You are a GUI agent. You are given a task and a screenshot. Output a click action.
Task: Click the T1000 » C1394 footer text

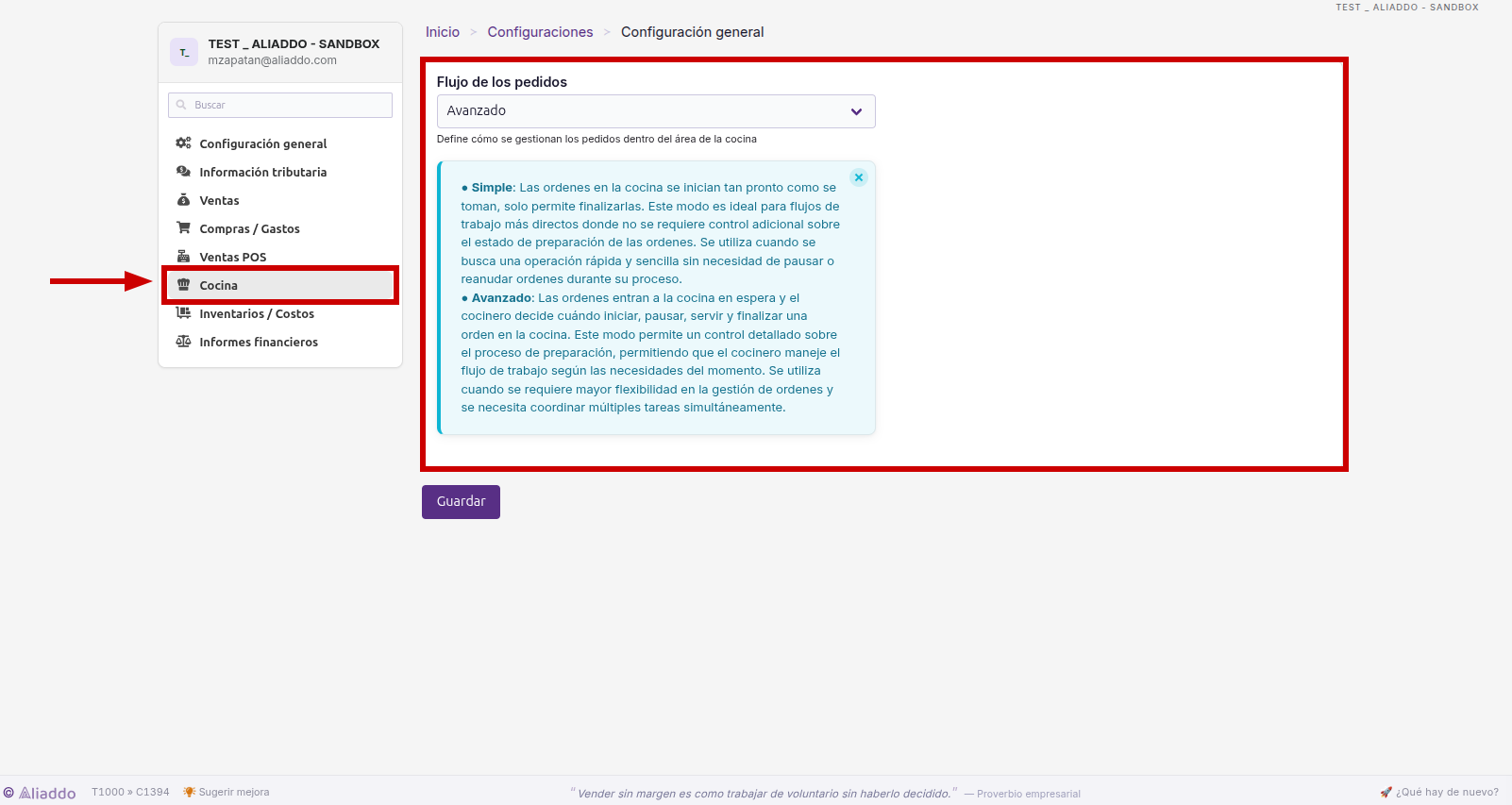pyautogui.click(x=130, y=792)
